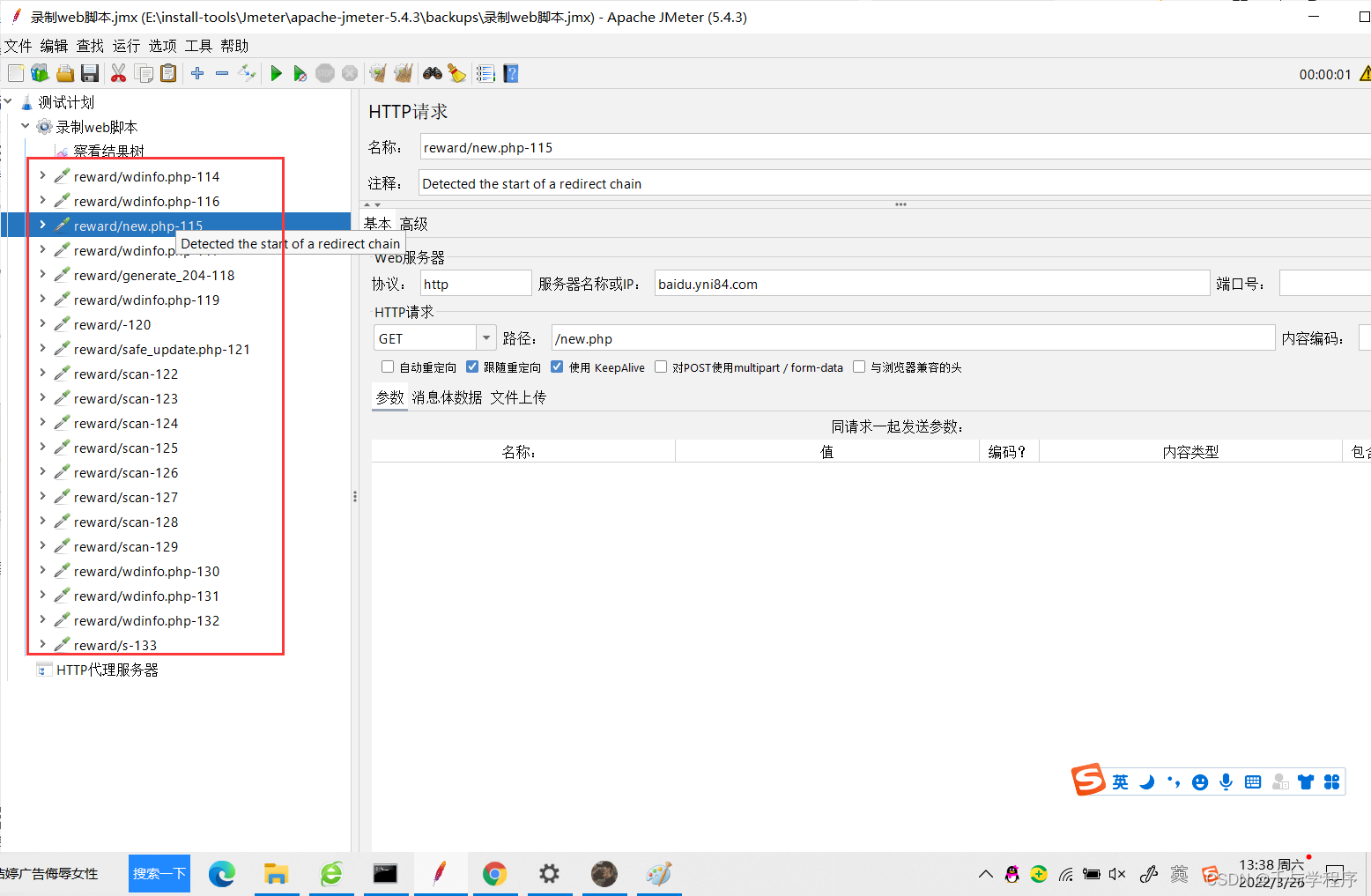The height and width of the screenshot is (896, 1371).
Task: Check 对POST使用multipart / form-data option
Action: pyautogui.click(x=661, y=367)
